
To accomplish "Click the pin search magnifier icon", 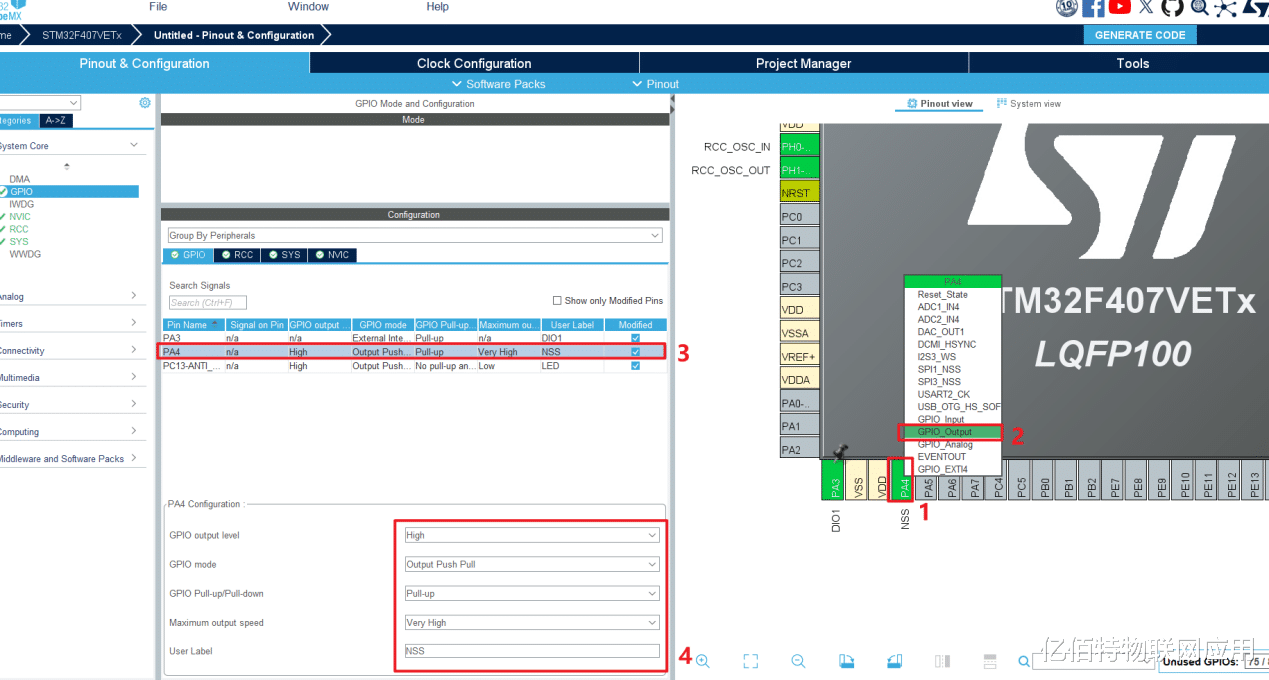I will coord(1024,661).
